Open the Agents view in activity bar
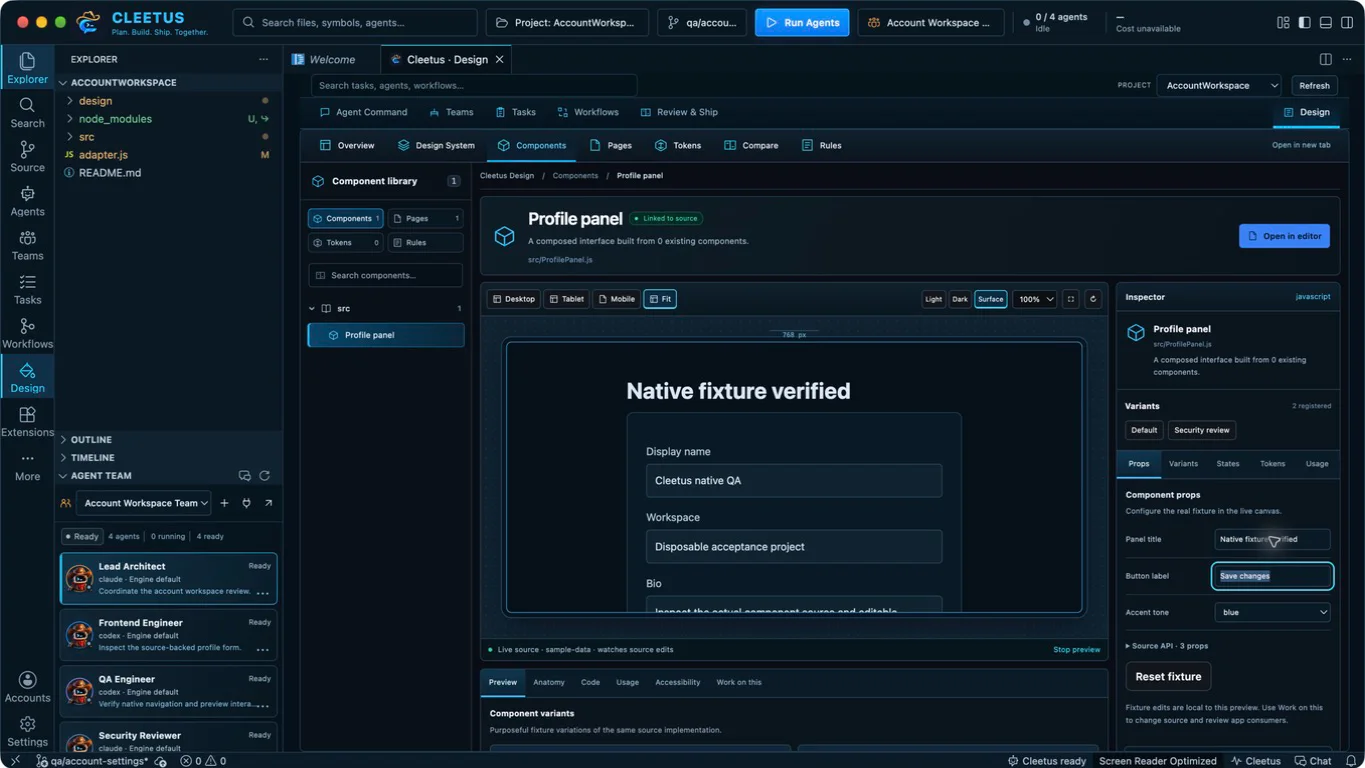This screenshot has width=1365, height=768. [27, 201]
